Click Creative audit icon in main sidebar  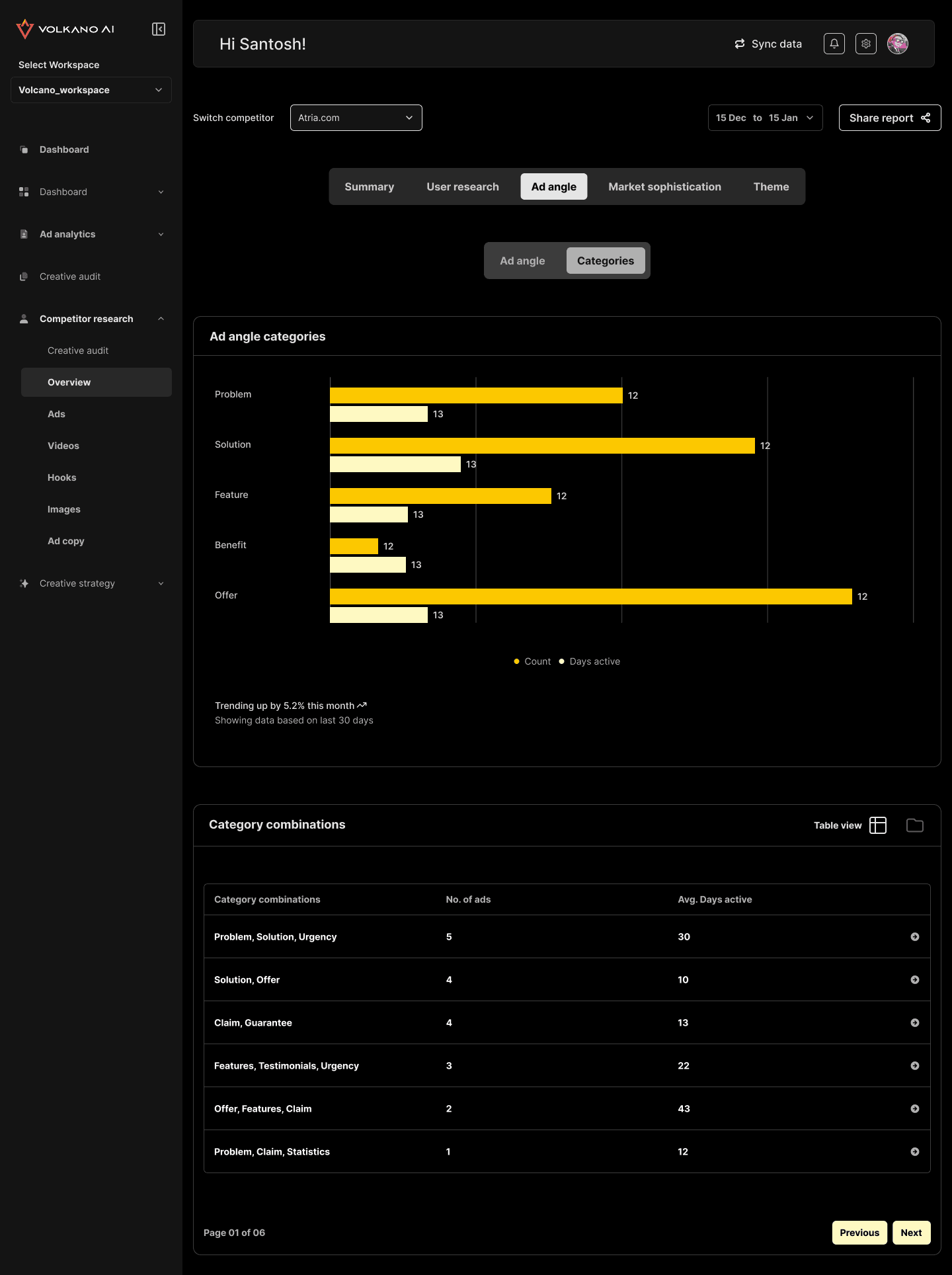tap(24, 276)
